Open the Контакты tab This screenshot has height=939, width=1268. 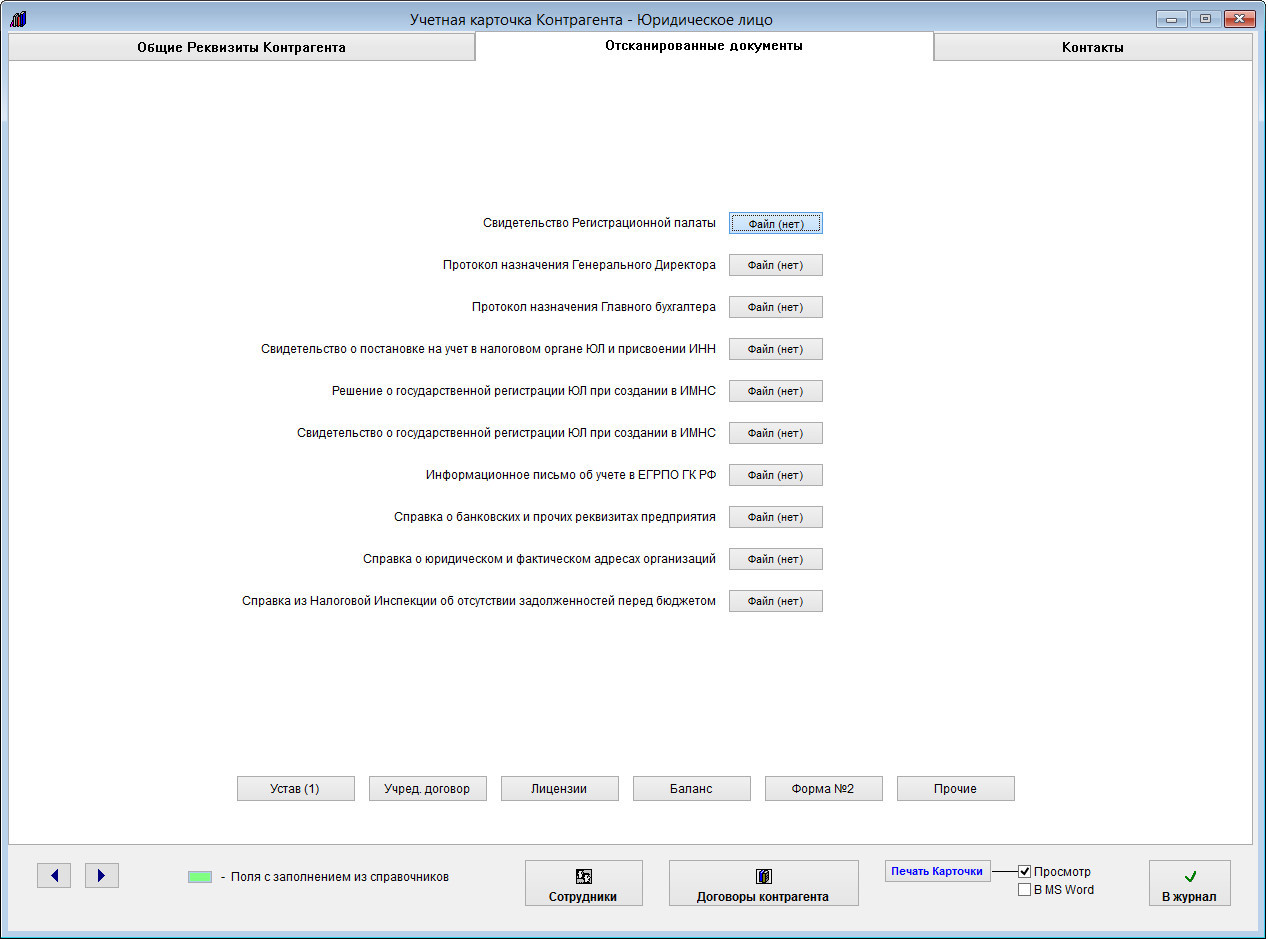1092,47
